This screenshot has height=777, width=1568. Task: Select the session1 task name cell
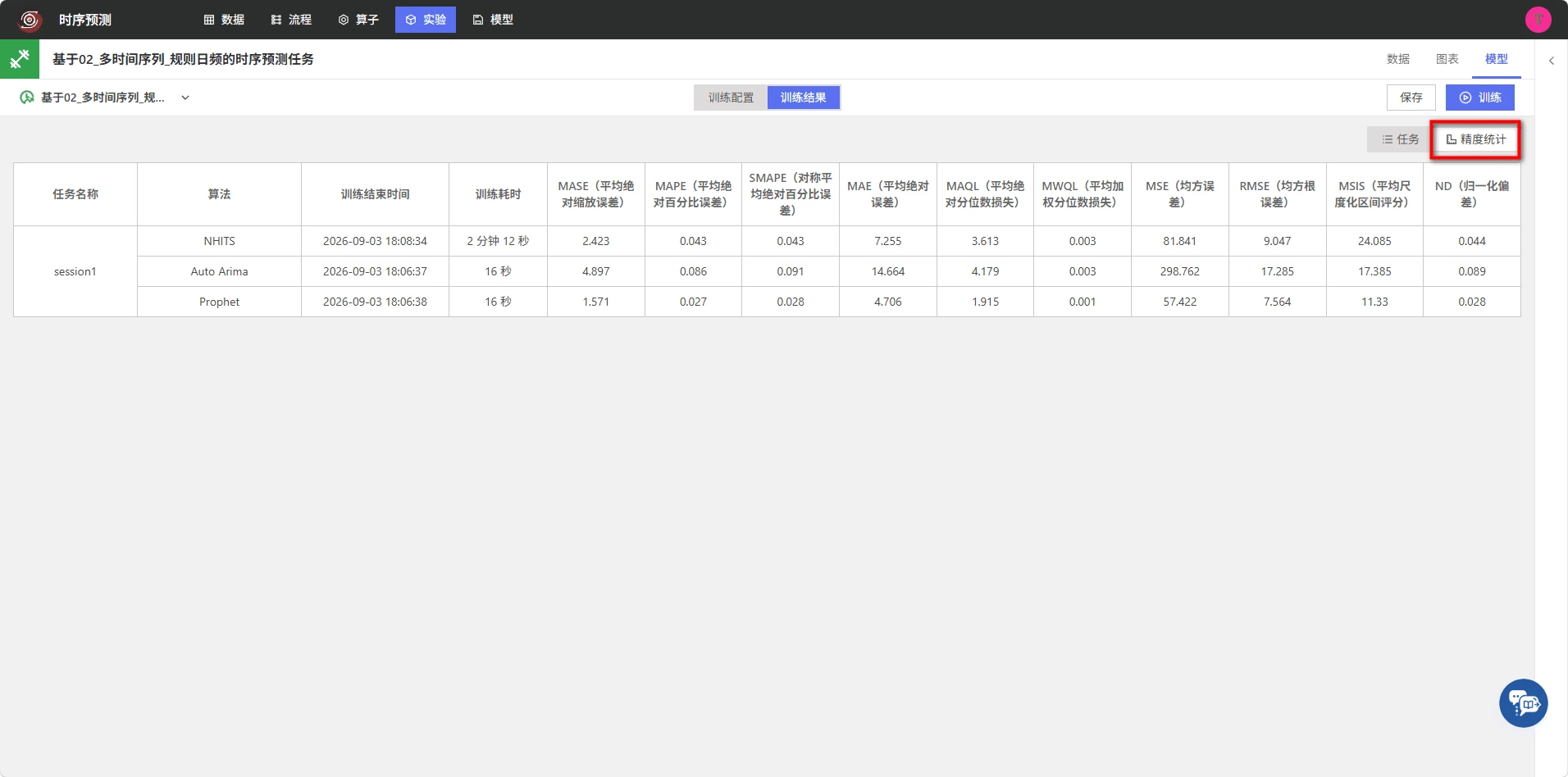[75, 271]
